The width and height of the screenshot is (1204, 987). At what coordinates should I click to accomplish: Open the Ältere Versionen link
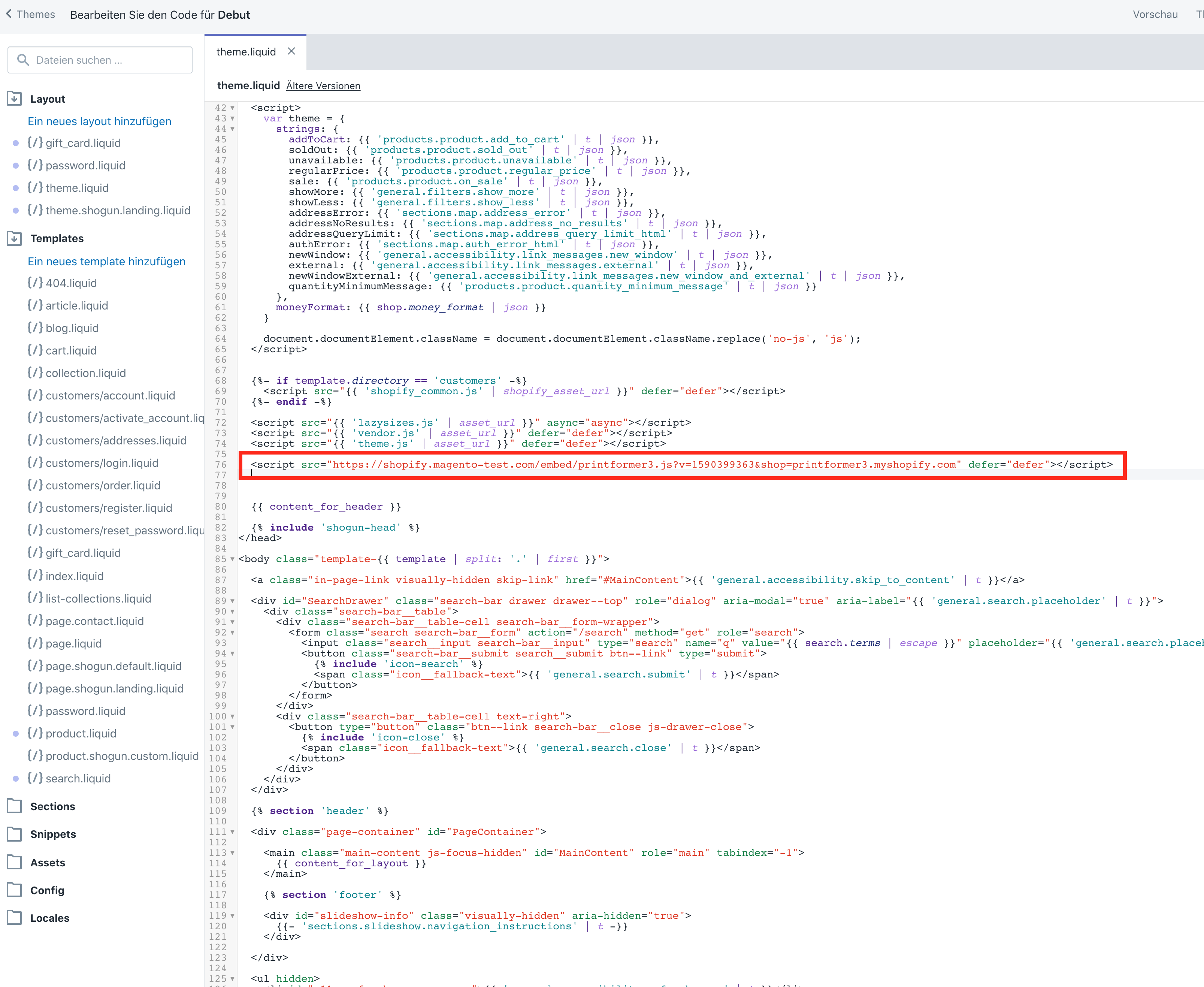(x=323, y=86)
